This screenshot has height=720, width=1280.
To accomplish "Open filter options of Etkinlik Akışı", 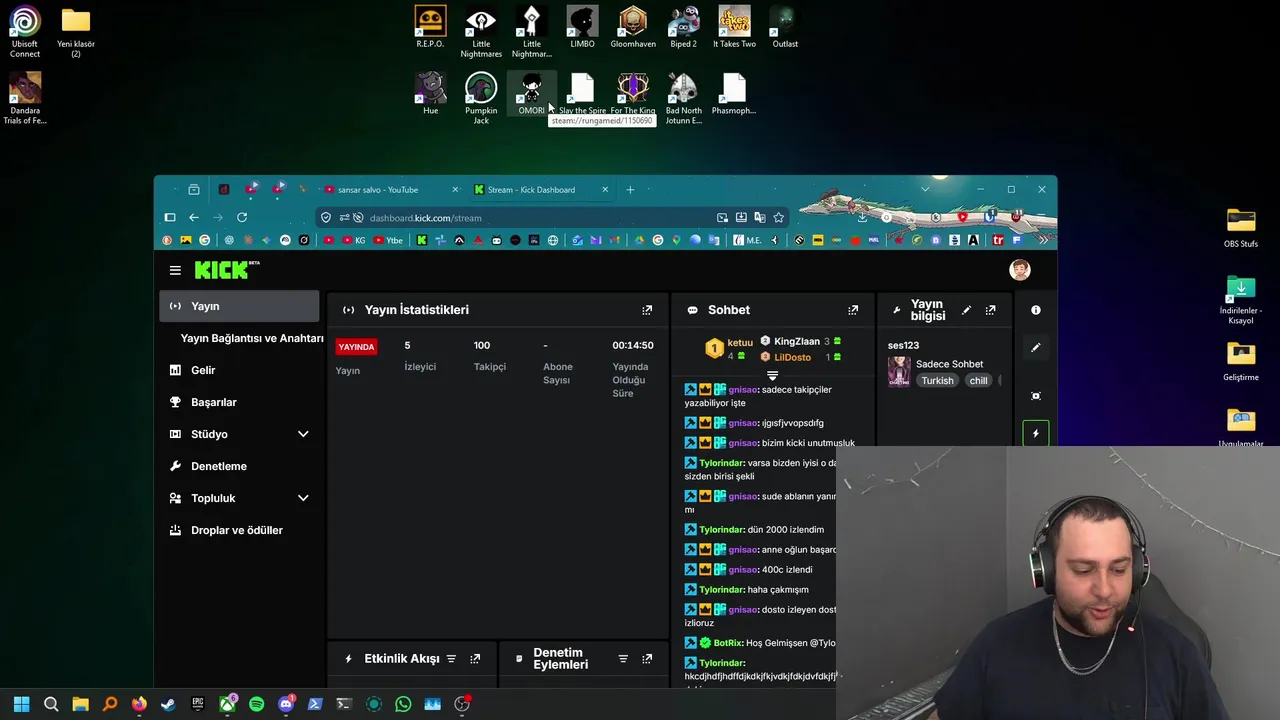I will 451,659.
